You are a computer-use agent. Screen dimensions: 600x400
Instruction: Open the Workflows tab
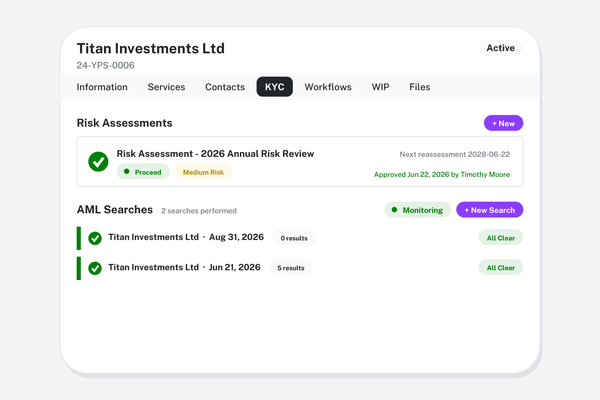pyautogui.click(x=328, y=87)
